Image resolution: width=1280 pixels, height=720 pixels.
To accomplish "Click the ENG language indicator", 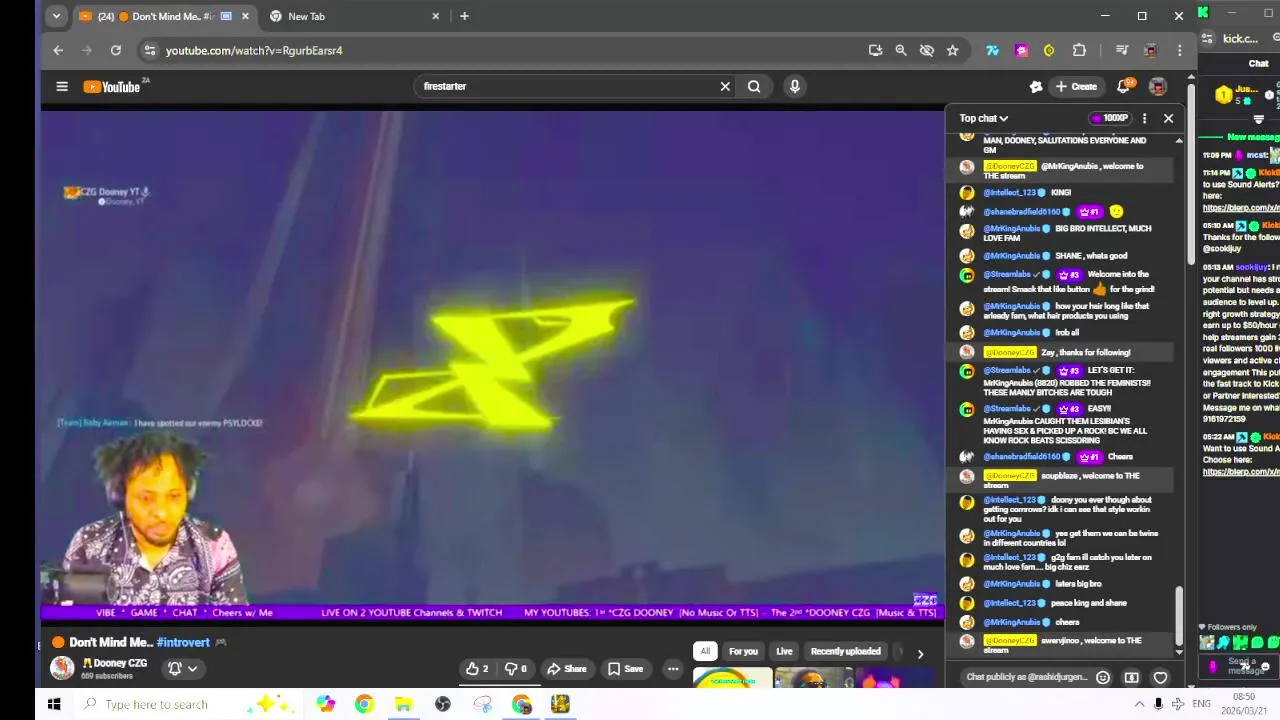I will click(x=1201, y=704).
